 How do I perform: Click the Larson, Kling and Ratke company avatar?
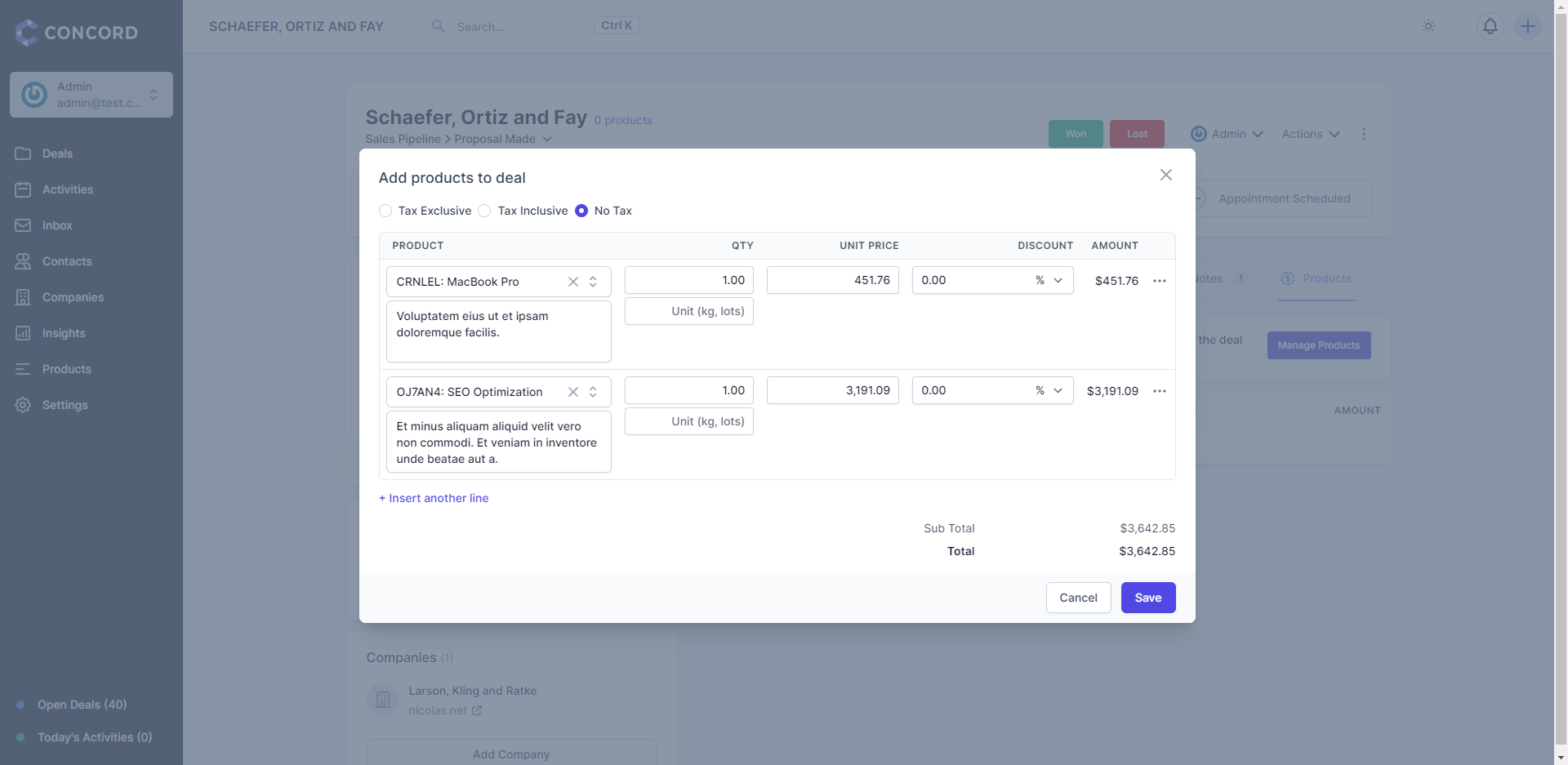[383, 700]
